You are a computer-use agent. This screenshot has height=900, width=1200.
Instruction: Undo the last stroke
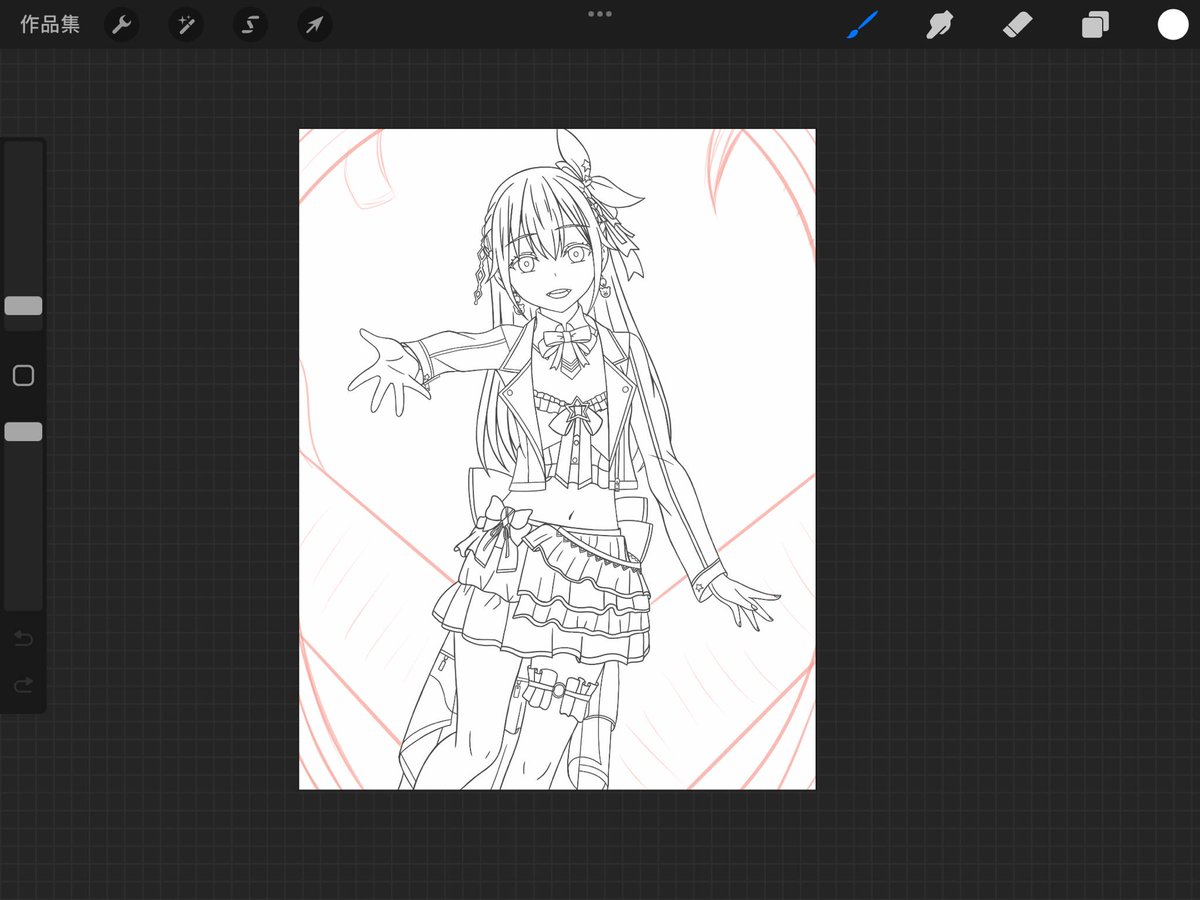coord(23,638)
